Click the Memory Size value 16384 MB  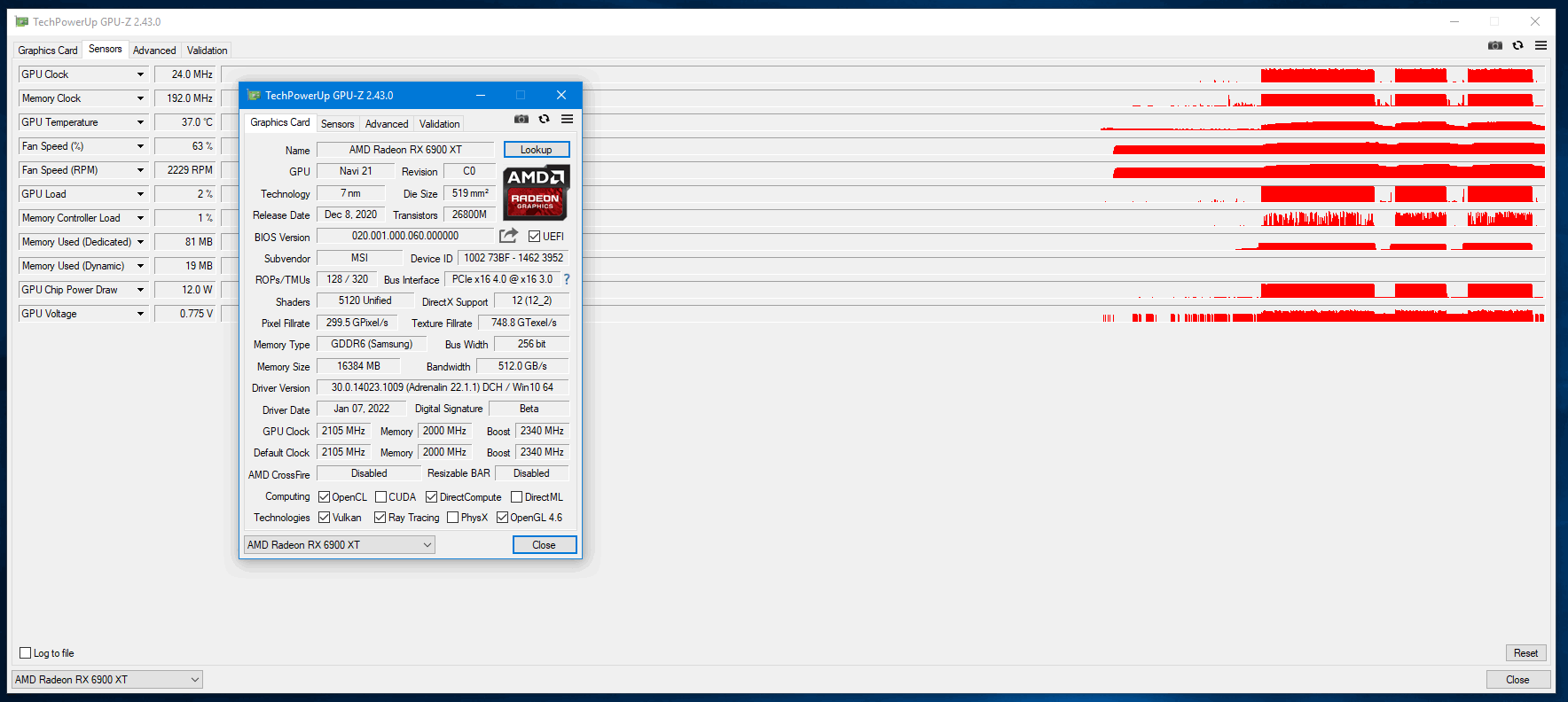click(358, 366)
